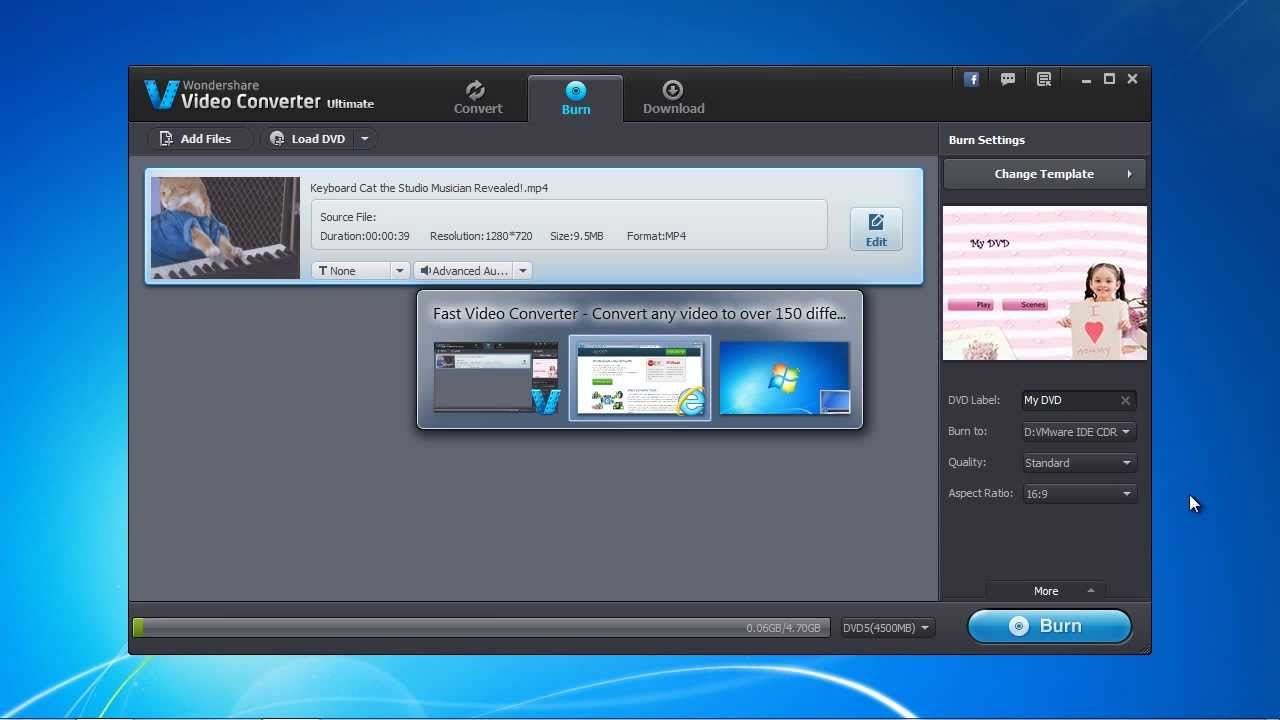This screenshot has width=1280, height=720.
Task: Click the Keyboard Cat video thumbnail
Action: [x=225, y=228]
